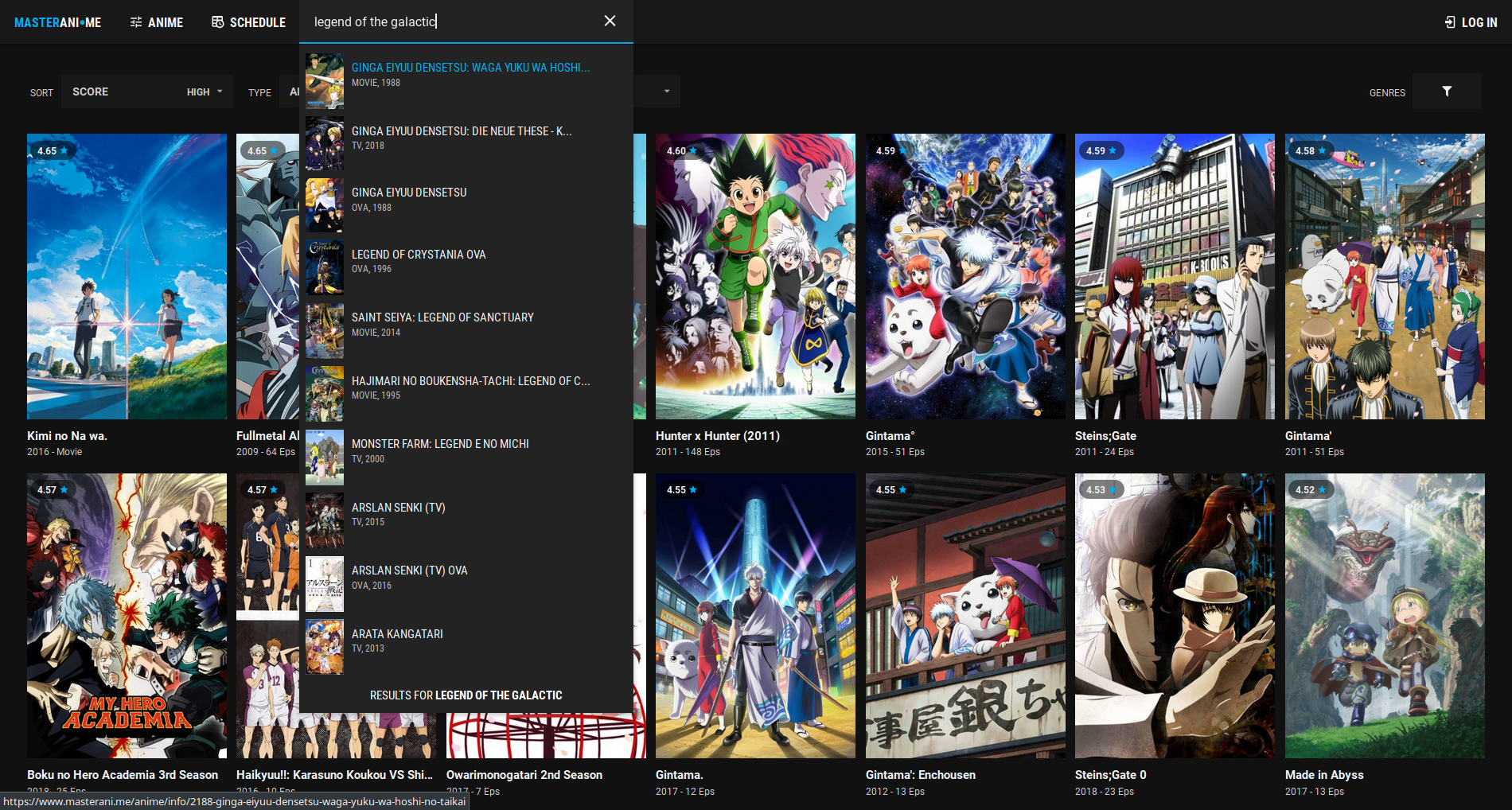Expand the Score High sort dropdown
This screenshot has height=810, width=1512.
(147, 92)
